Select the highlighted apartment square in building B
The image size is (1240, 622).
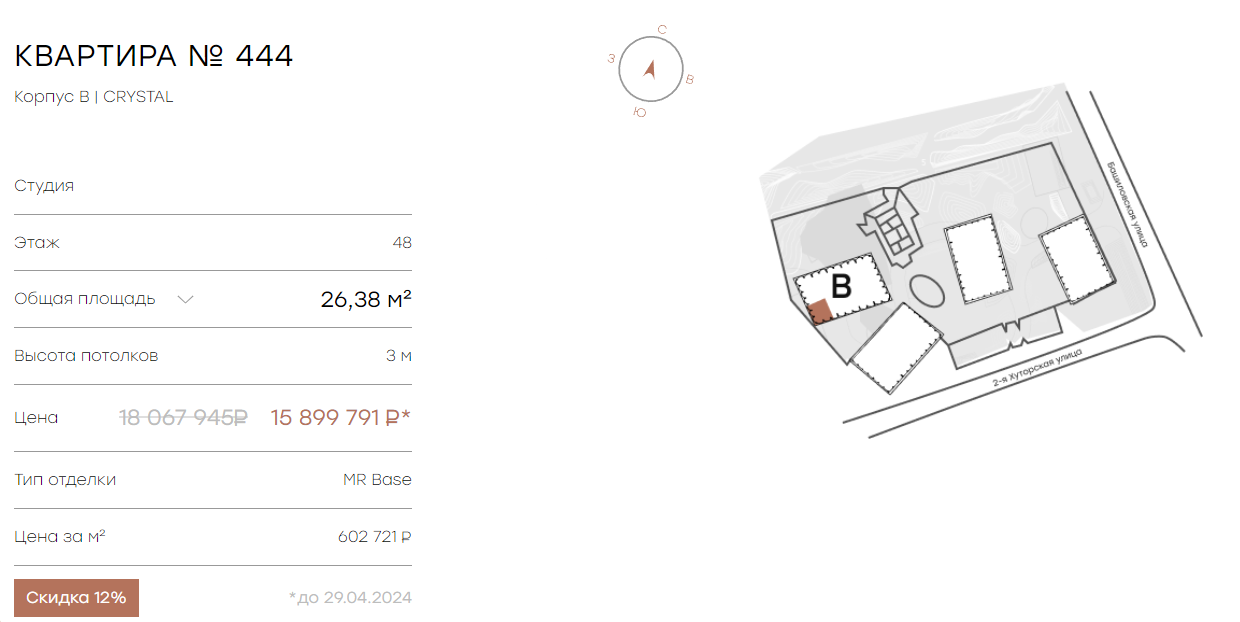tap(820, 312)
